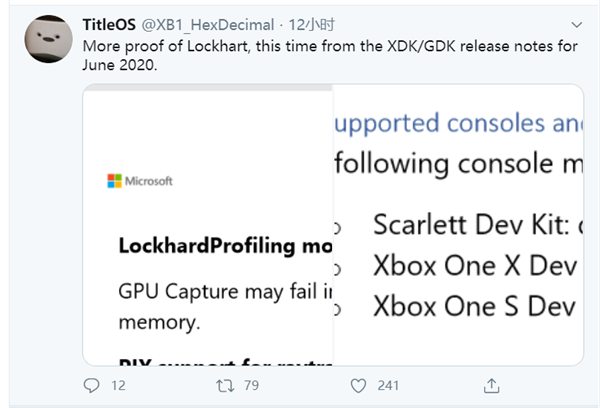Open the Scarlett Dev Kit image
Viewport: 600px width, 408px height.
coord(458,225)
